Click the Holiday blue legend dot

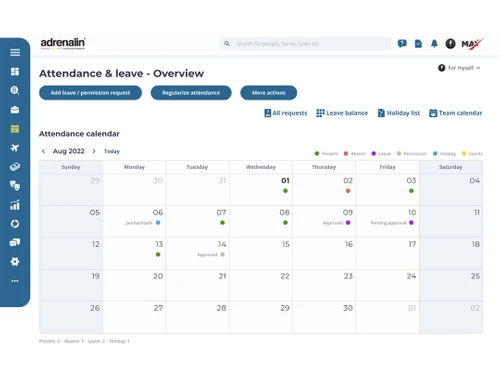(x=435, y=154)
